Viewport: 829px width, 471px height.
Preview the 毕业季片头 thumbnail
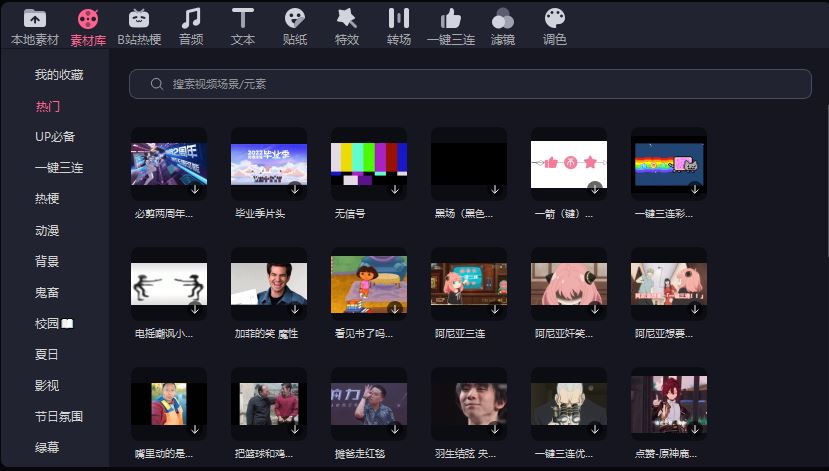tap(269, 164)
